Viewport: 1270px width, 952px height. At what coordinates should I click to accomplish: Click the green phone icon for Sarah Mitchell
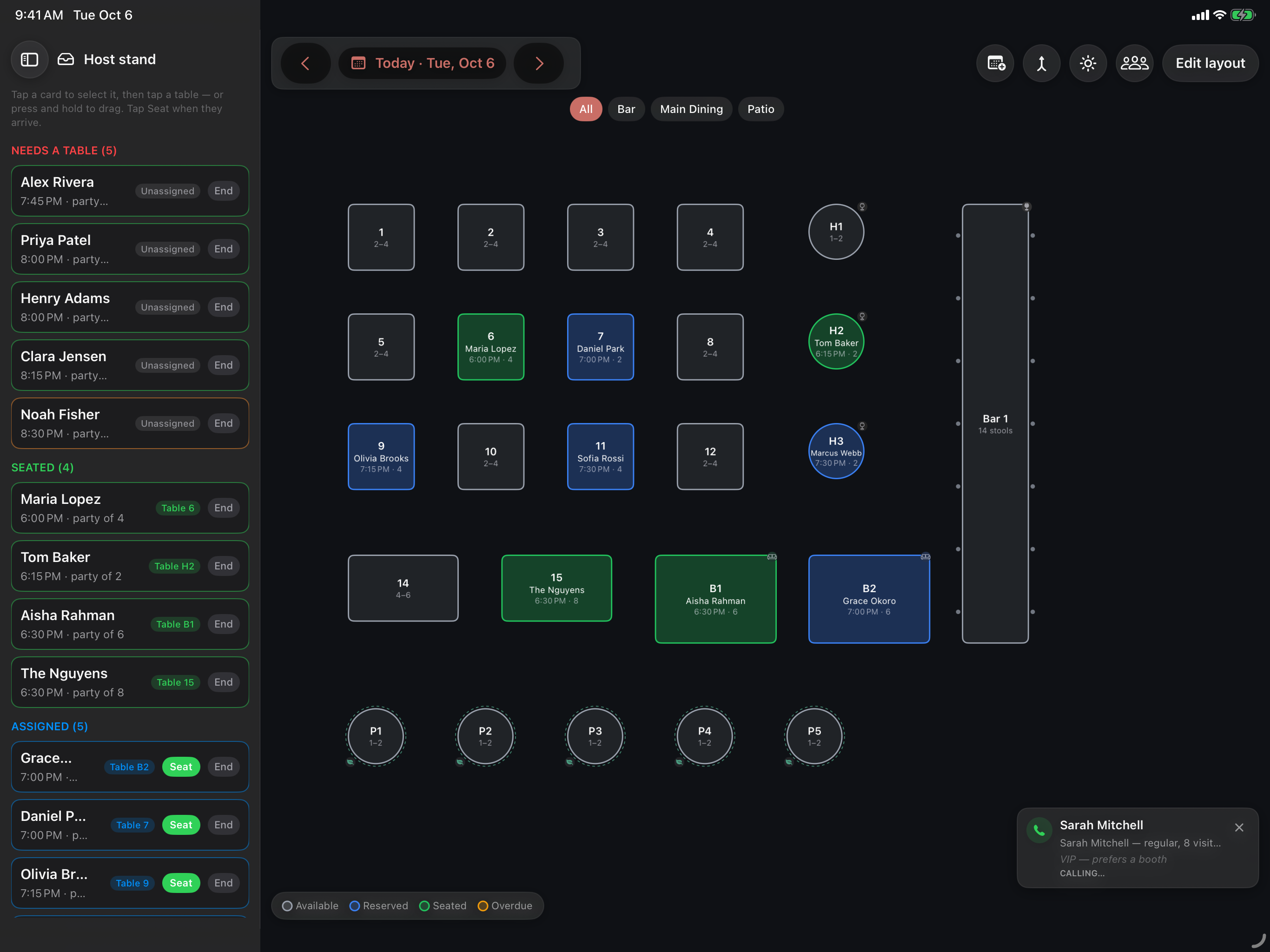(1039, 830)
